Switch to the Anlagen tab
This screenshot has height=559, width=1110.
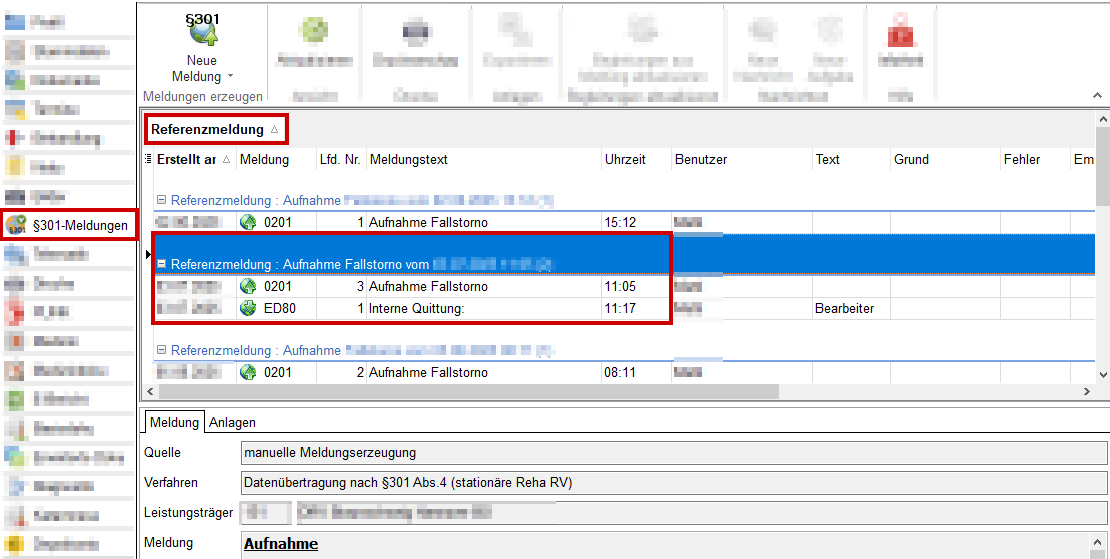coord(232,423)
